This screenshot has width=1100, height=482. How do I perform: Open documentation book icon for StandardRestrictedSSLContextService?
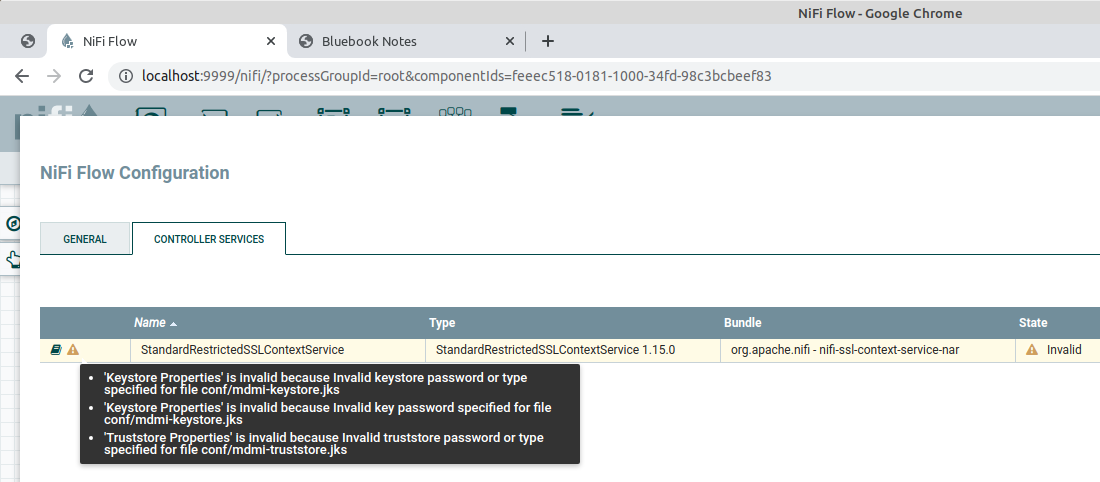56,349
